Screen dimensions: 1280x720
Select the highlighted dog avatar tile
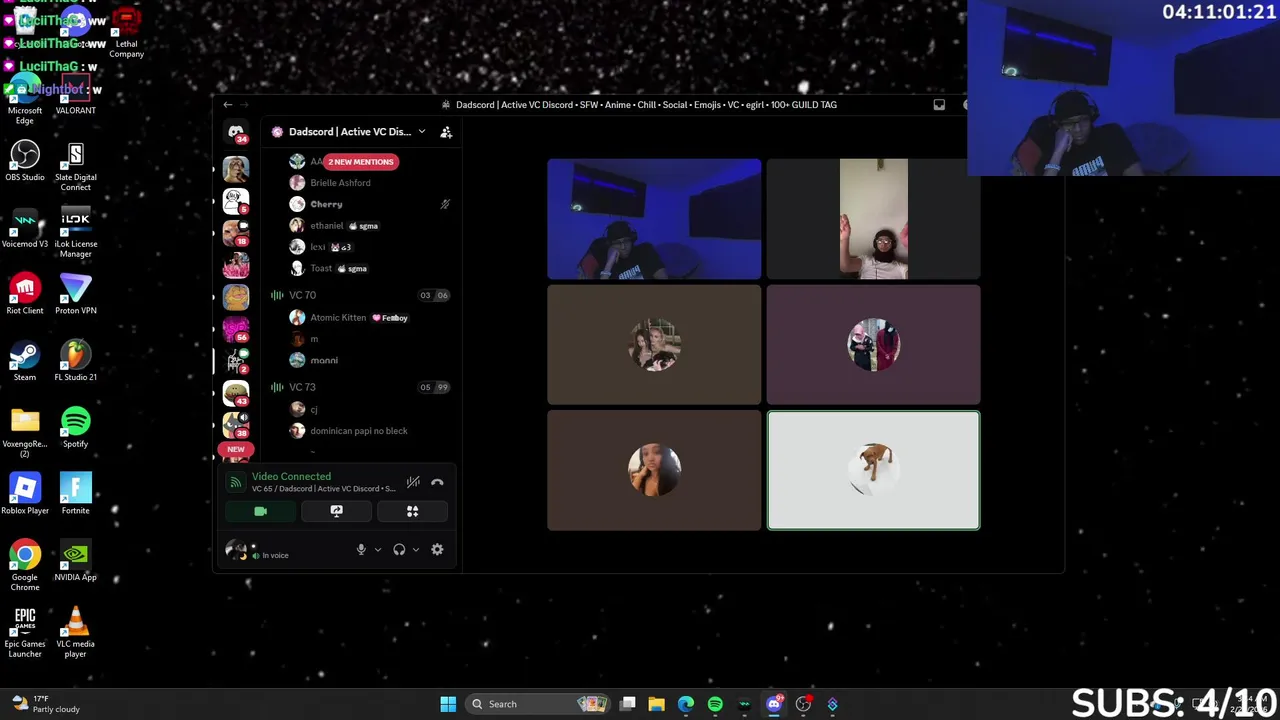point(873,470)
